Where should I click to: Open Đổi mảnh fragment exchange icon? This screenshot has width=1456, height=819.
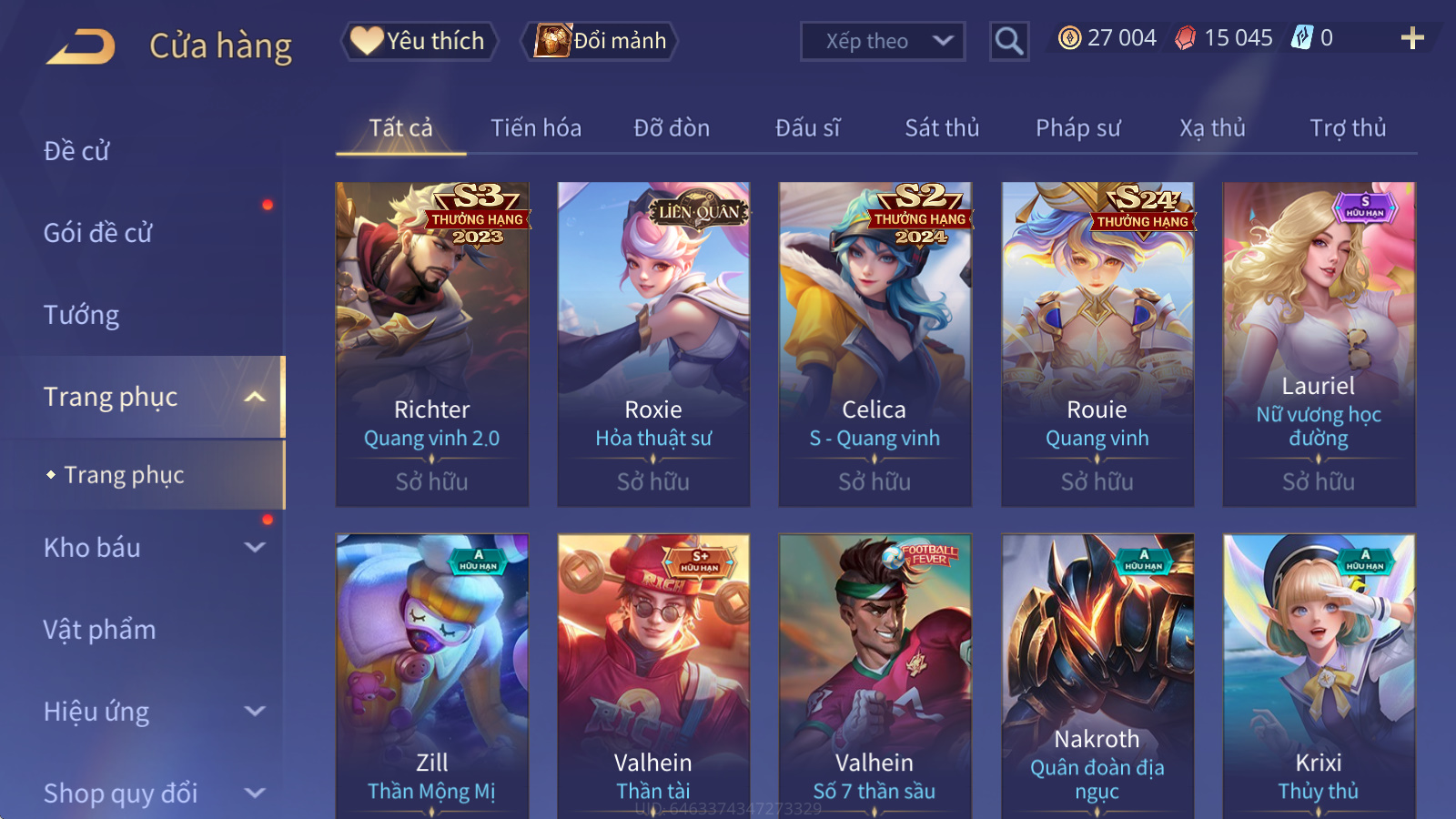pyautogui.click(x=601, y=41)
